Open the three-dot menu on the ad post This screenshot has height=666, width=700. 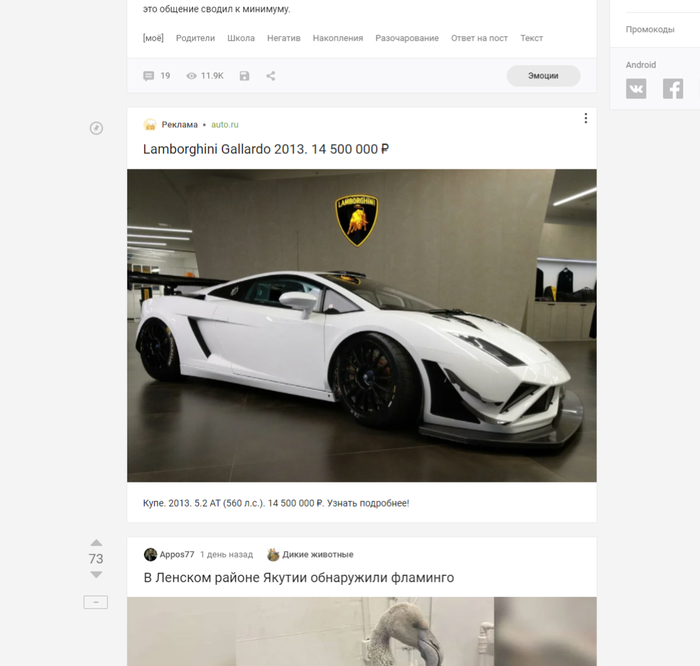[x=586, y=118]
